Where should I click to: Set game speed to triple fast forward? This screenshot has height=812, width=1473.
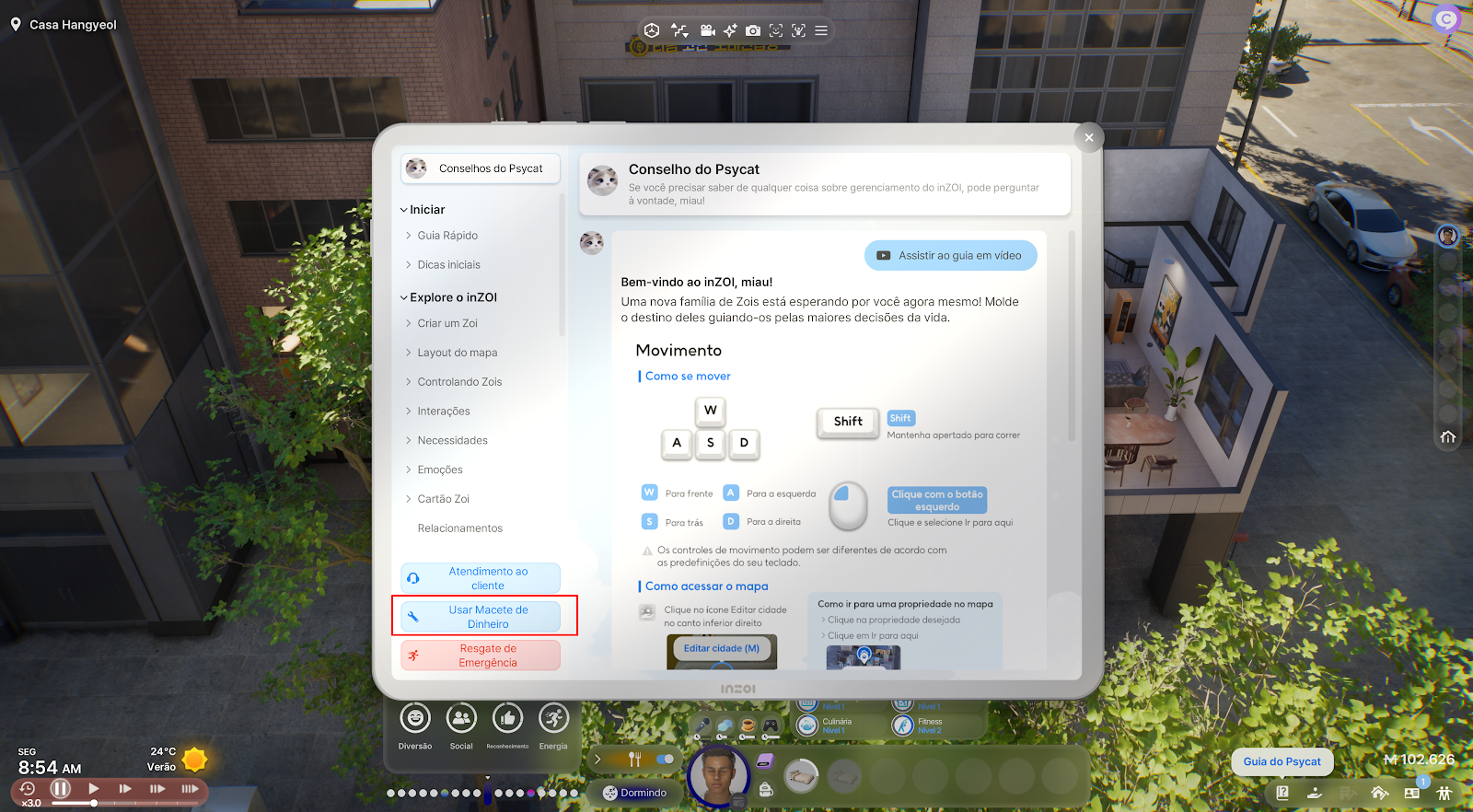(x=190, y=788)
